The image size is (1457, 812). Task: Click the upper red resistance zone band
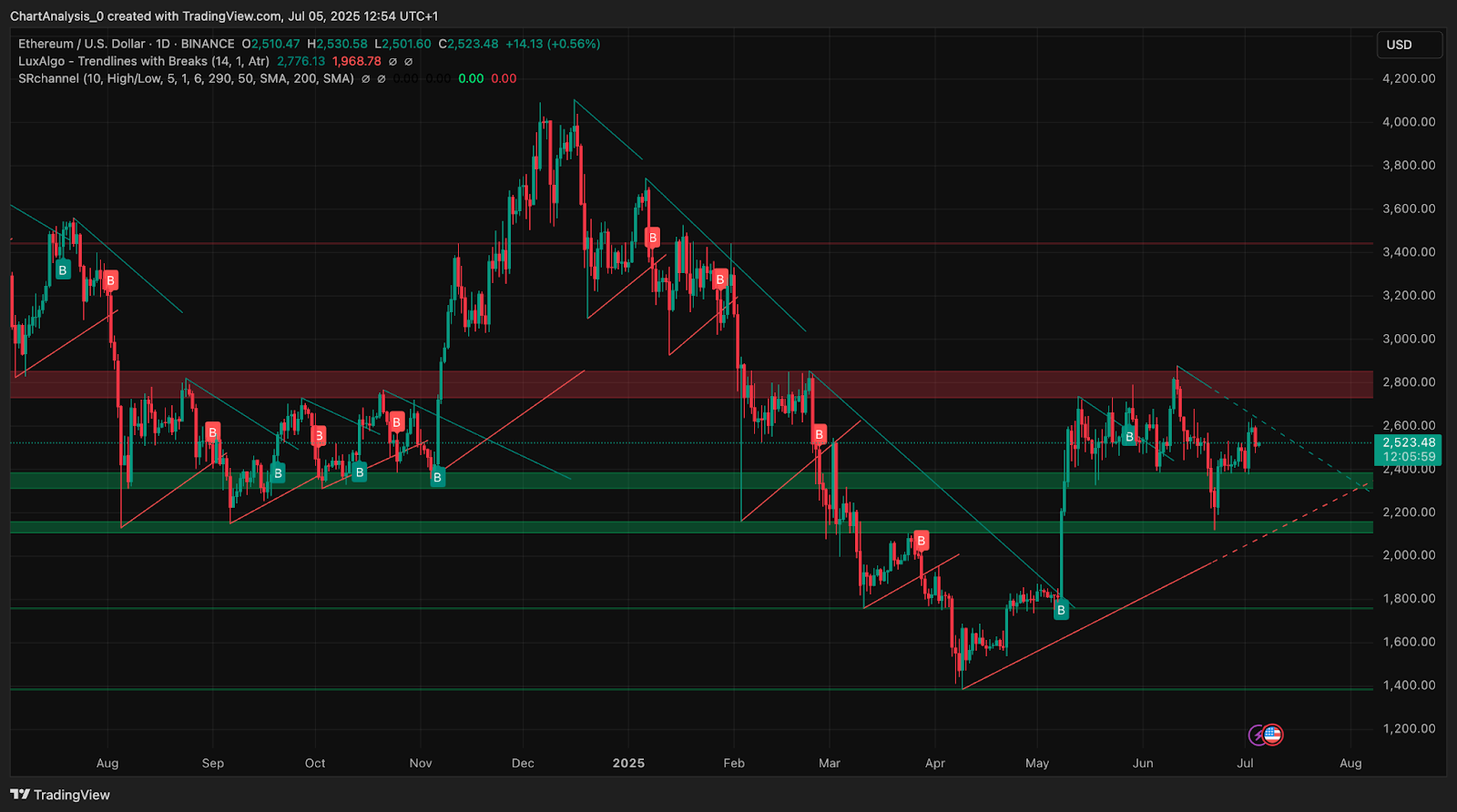coord(691,384)
